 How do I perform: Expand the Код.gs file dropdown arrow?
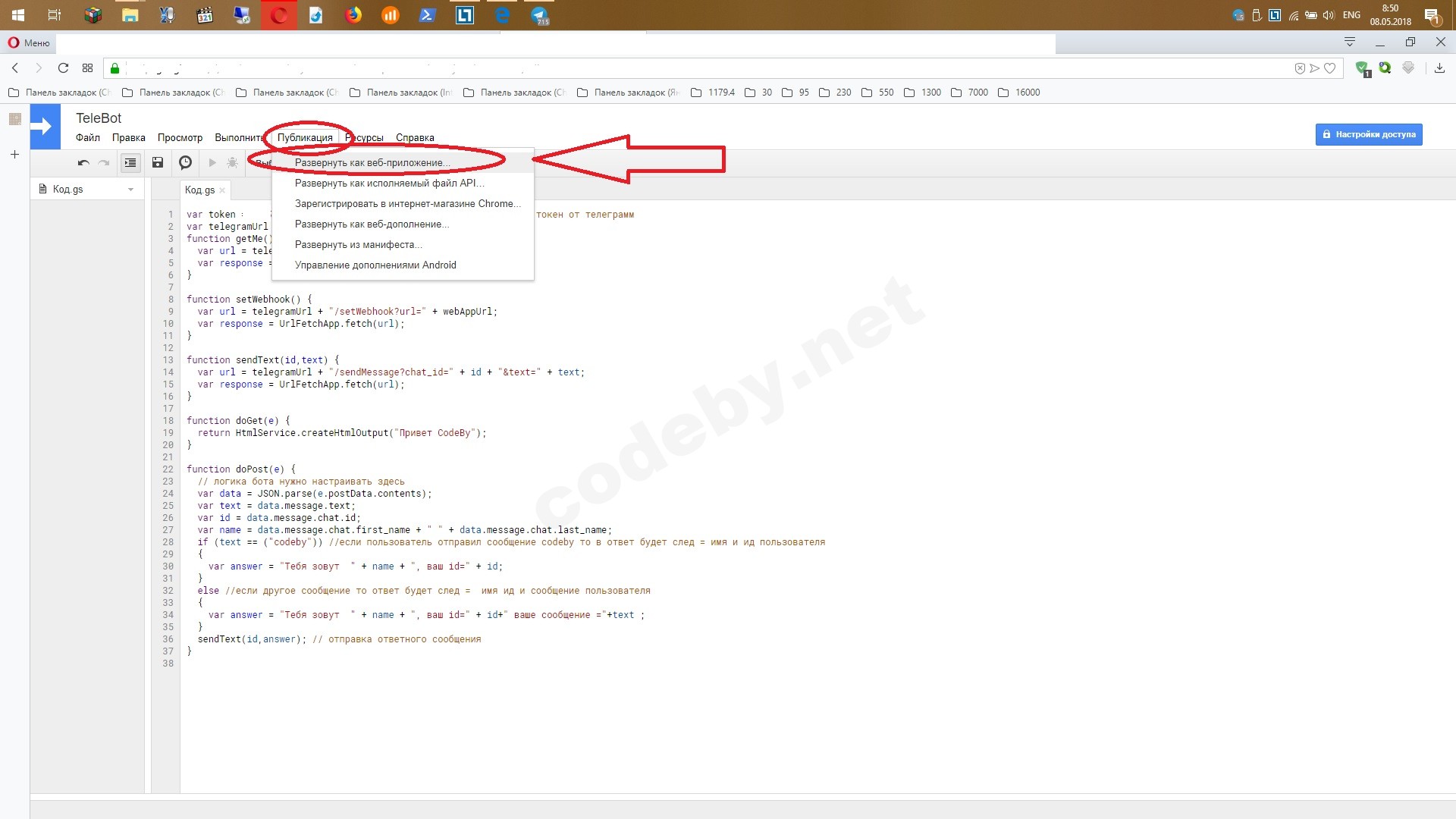pos(131,190)
